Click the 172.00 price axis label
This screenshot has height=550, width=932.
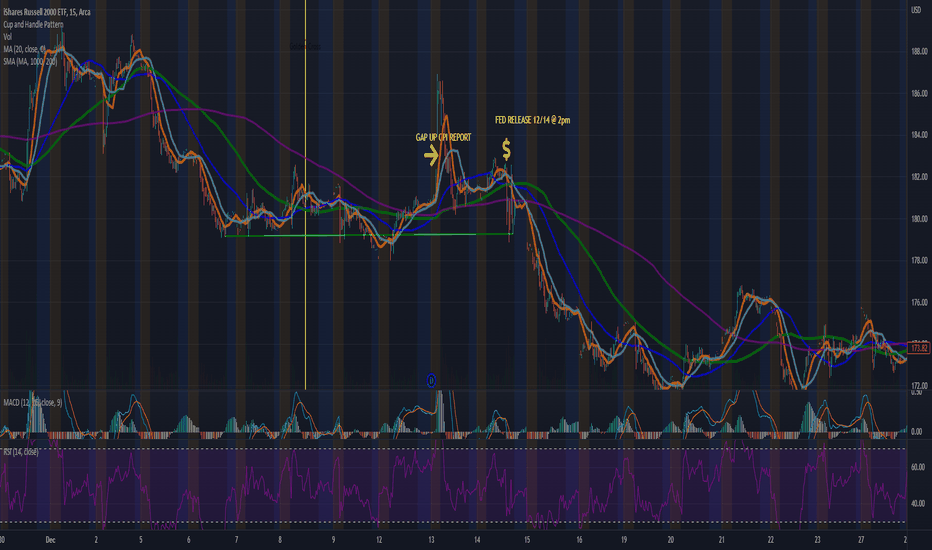(x=920, y=386)
